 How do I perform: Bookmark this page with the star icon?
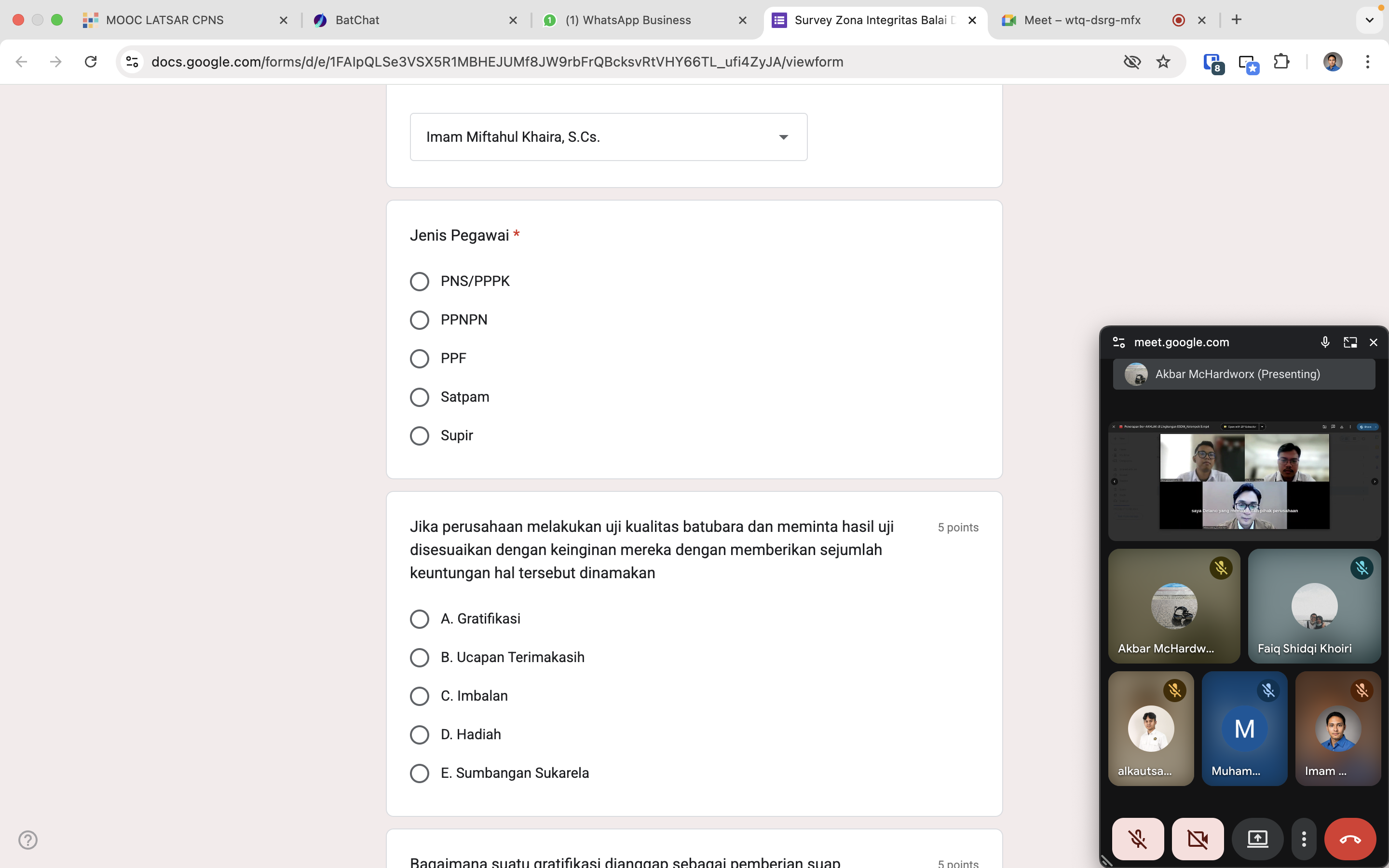point(1163,61)
